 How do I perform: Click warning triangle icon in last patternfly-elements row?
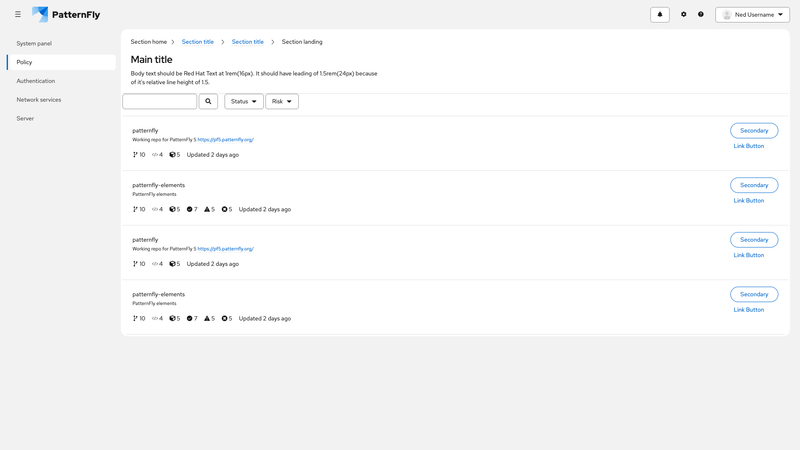pos(207,318)
